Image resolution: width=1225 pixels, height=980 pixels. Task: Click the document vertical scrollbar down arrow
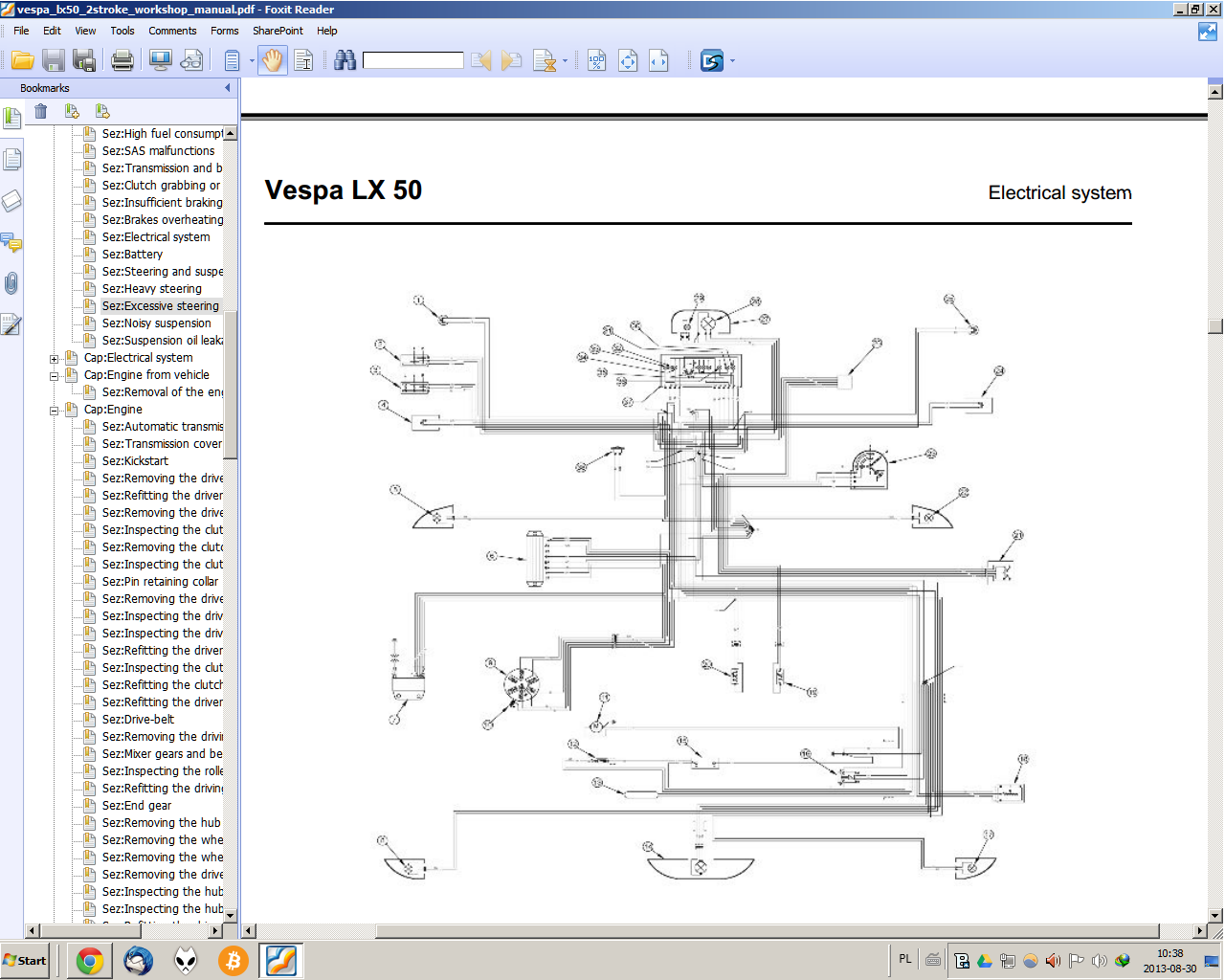coord(1215,916)
